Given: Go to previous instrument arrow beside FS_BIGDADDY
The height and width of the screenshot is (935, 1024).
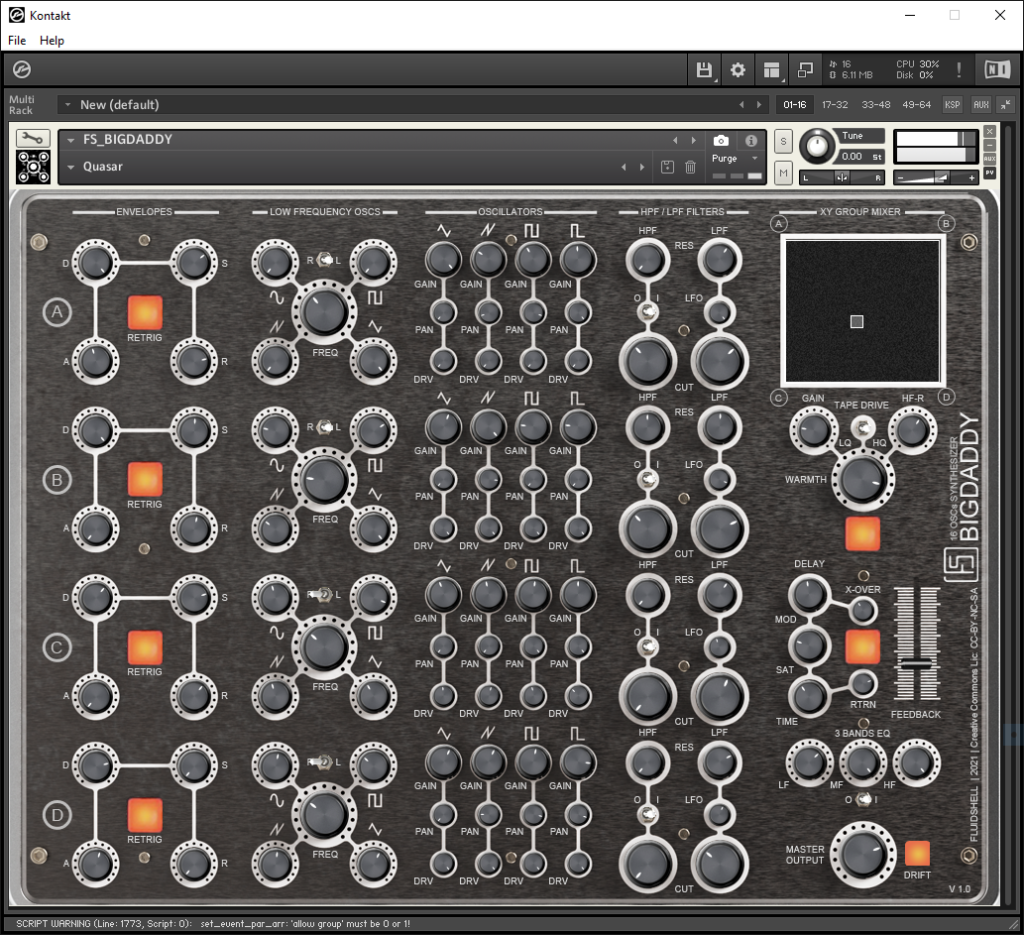Looking at the screenshot, I should [675, 140].
